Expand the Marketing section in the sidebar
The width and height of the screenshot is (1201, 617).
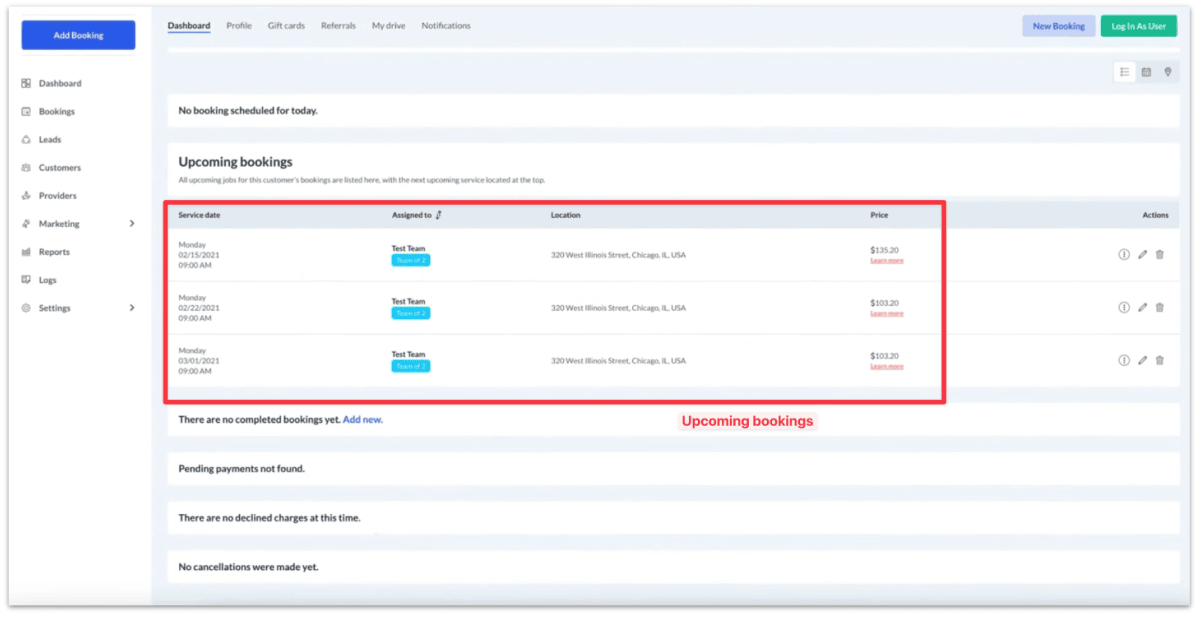tap(133, 223)
